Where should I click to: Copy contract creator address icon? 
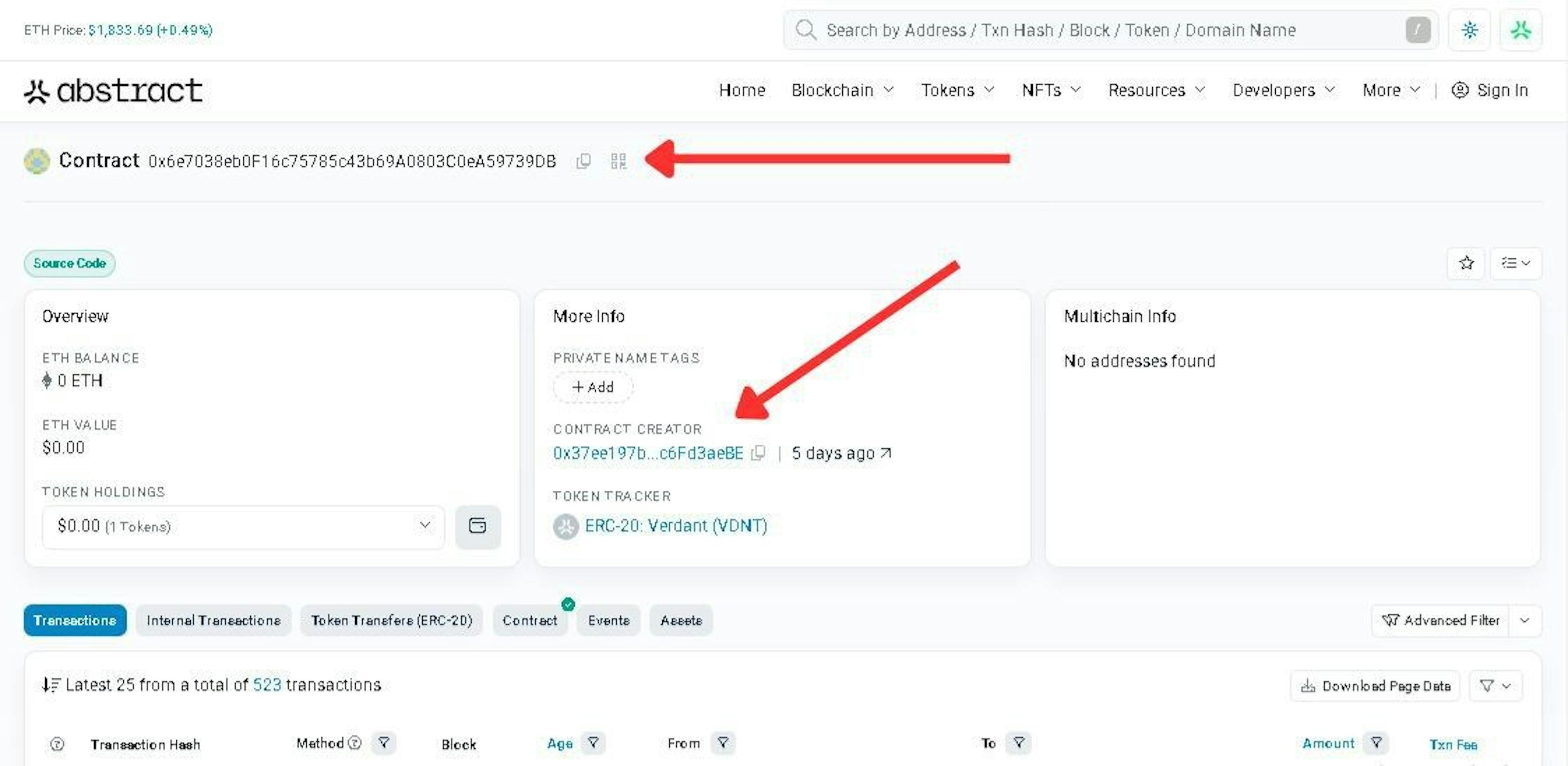tap(758, 453)
